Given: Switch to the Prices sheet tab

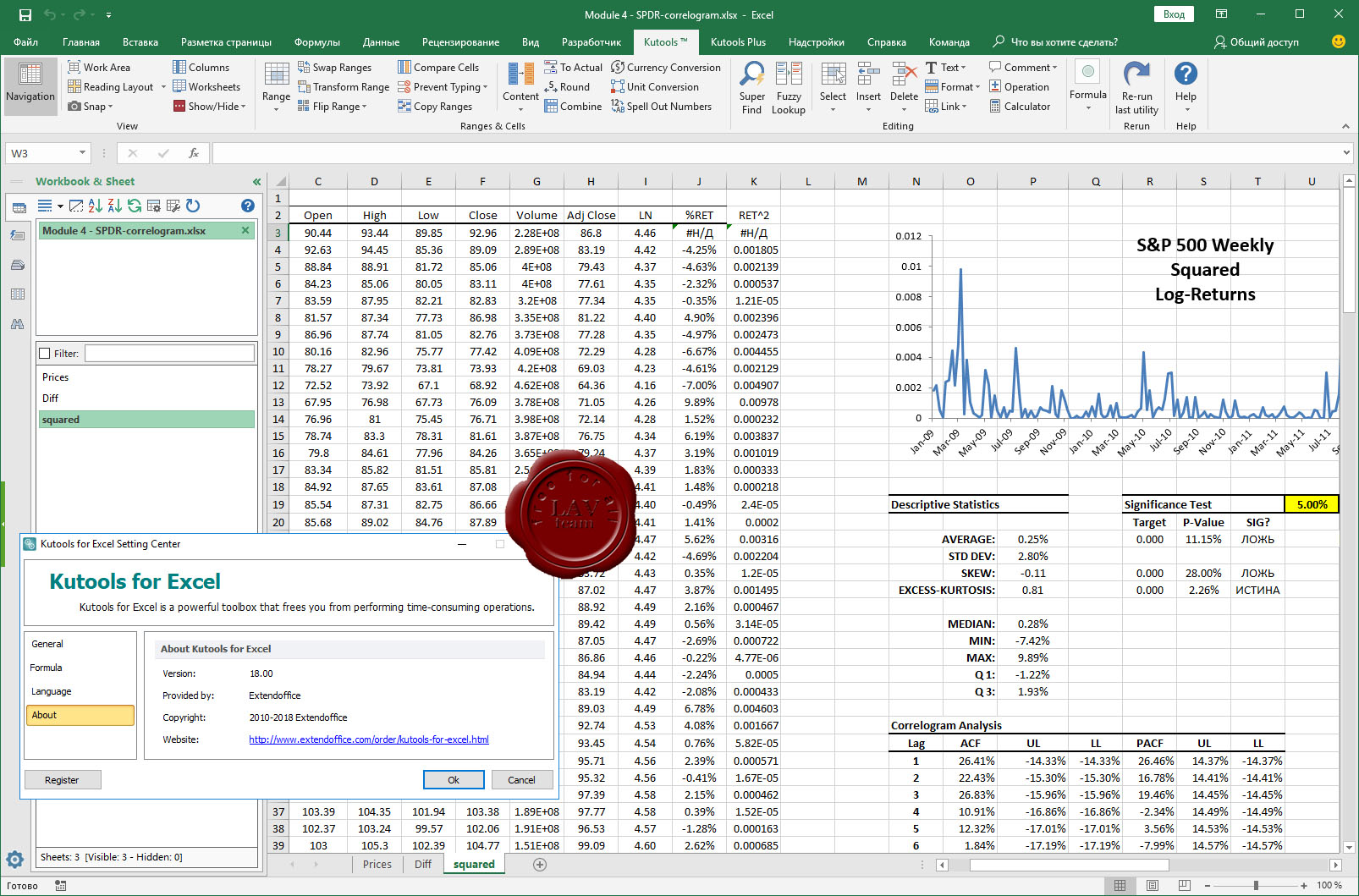Looking at the screenshot, I should tap(377, 865).
